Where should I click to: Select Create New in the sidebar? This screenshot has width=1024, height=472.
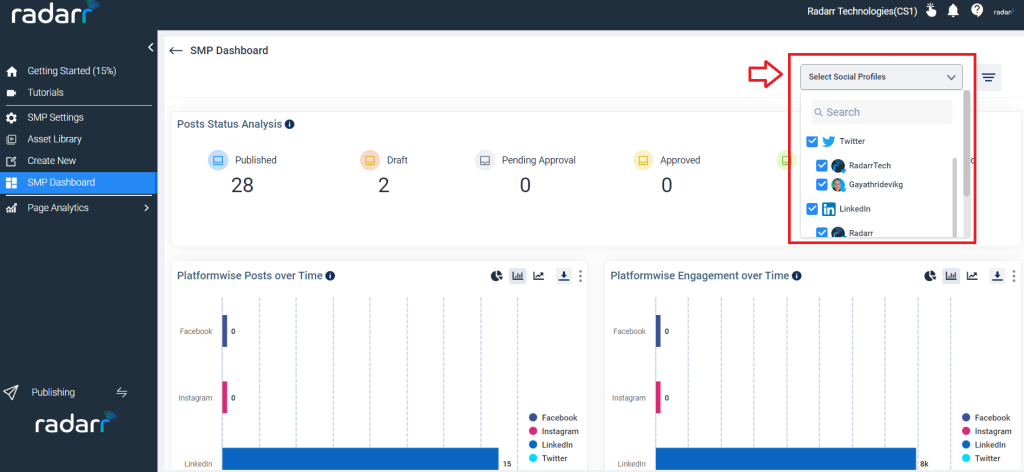pos(52,161)
